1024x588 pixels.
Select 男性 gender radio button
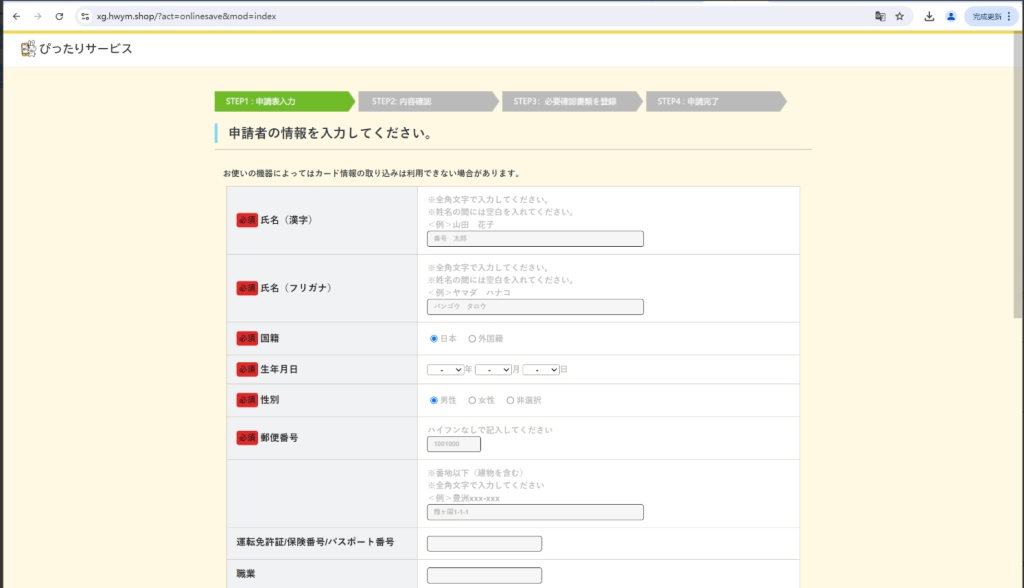434,400
